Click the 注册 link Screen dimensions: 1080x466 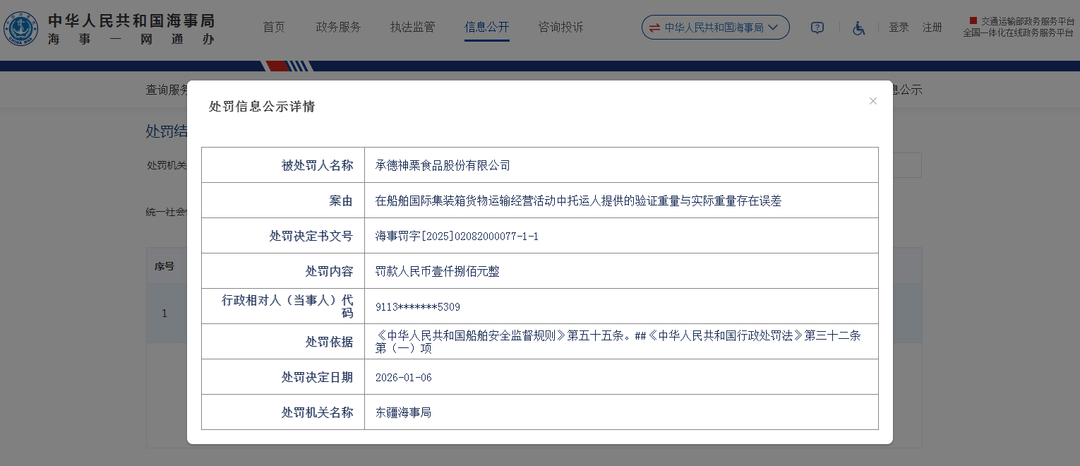(x=932, y=28)
